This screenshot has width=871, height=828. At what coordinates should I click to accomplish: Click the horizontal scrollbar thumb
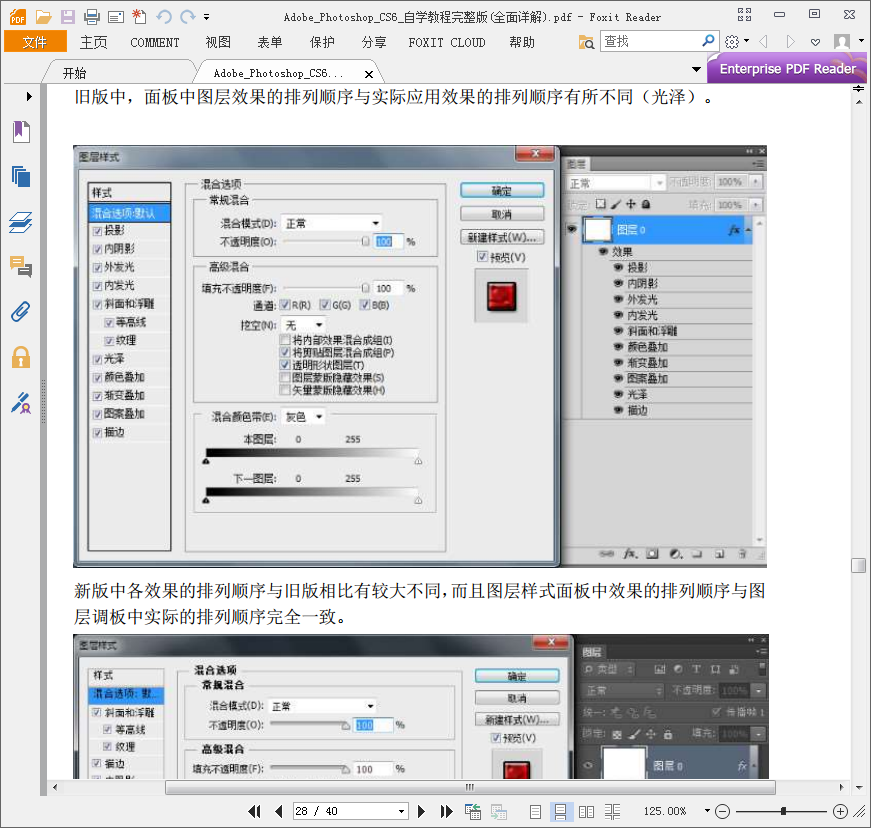(x=470, y=787)
